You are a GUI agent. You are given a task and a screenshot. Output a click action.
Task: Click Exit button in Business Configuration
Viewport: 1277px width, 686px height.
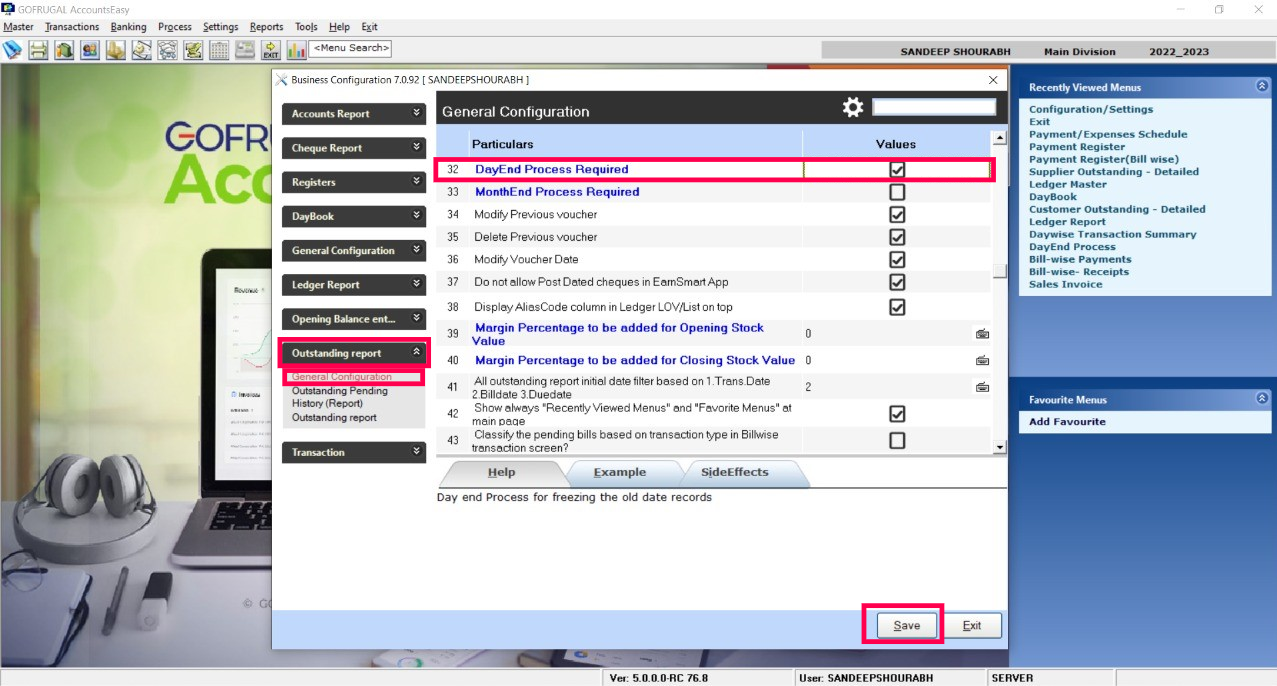972,625
